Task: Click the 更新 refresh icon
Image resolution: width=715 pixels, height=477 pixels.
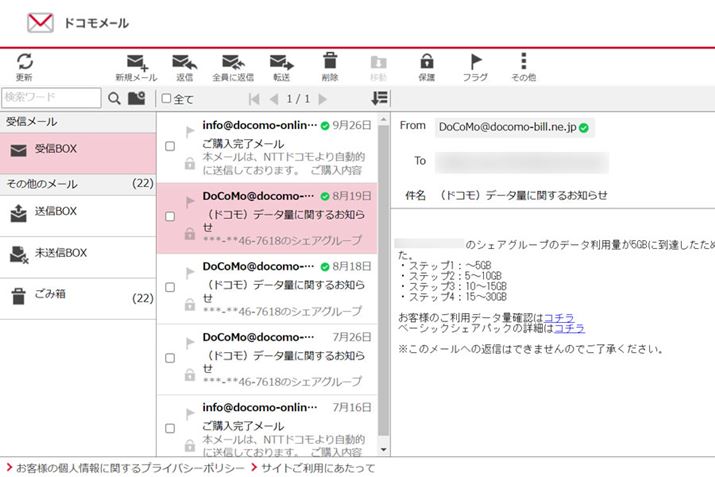Action: (24, 62)
